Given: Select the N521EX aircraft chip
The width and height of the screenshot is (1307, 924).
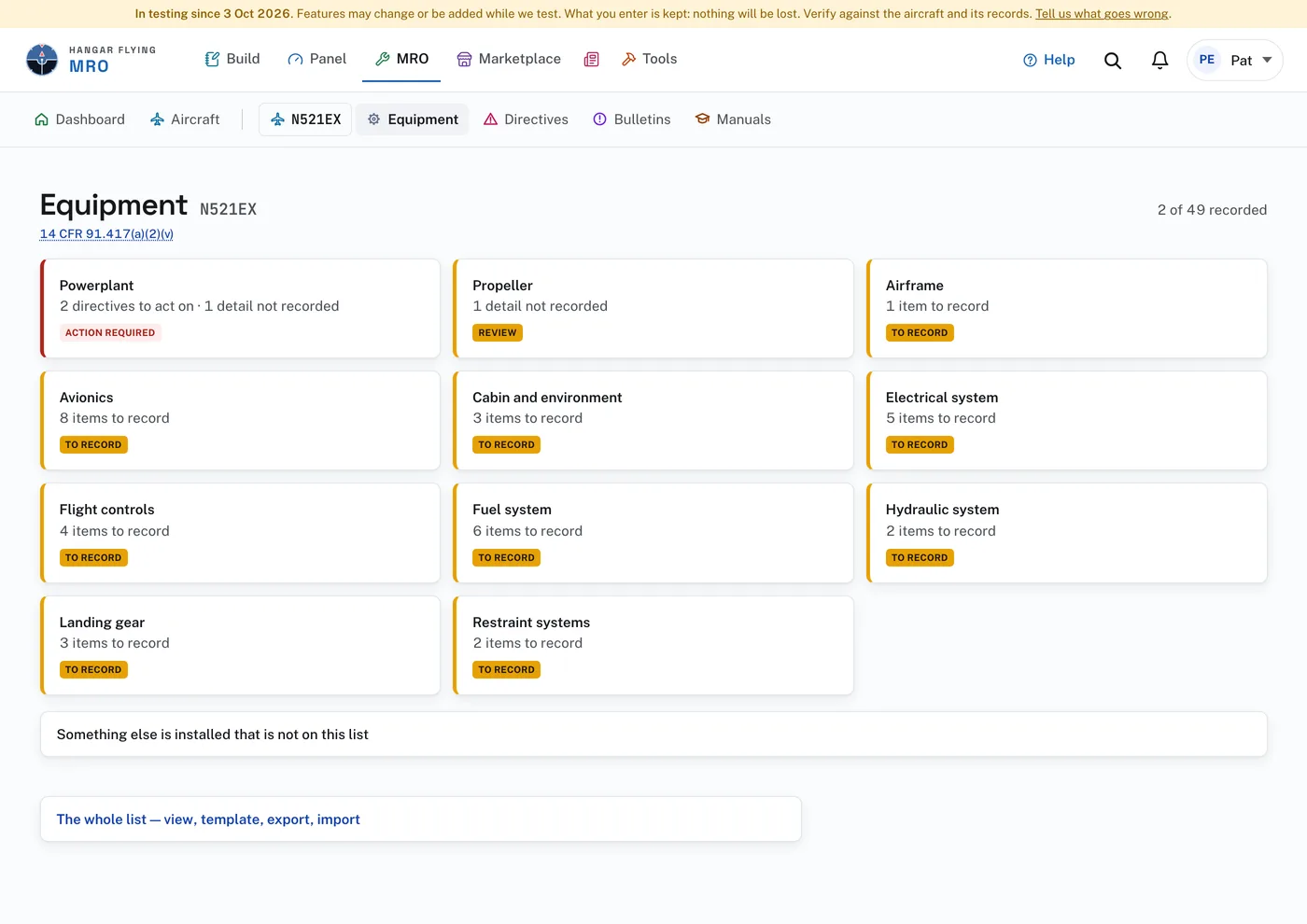Looking at the screenshot, I should point(305,119).
